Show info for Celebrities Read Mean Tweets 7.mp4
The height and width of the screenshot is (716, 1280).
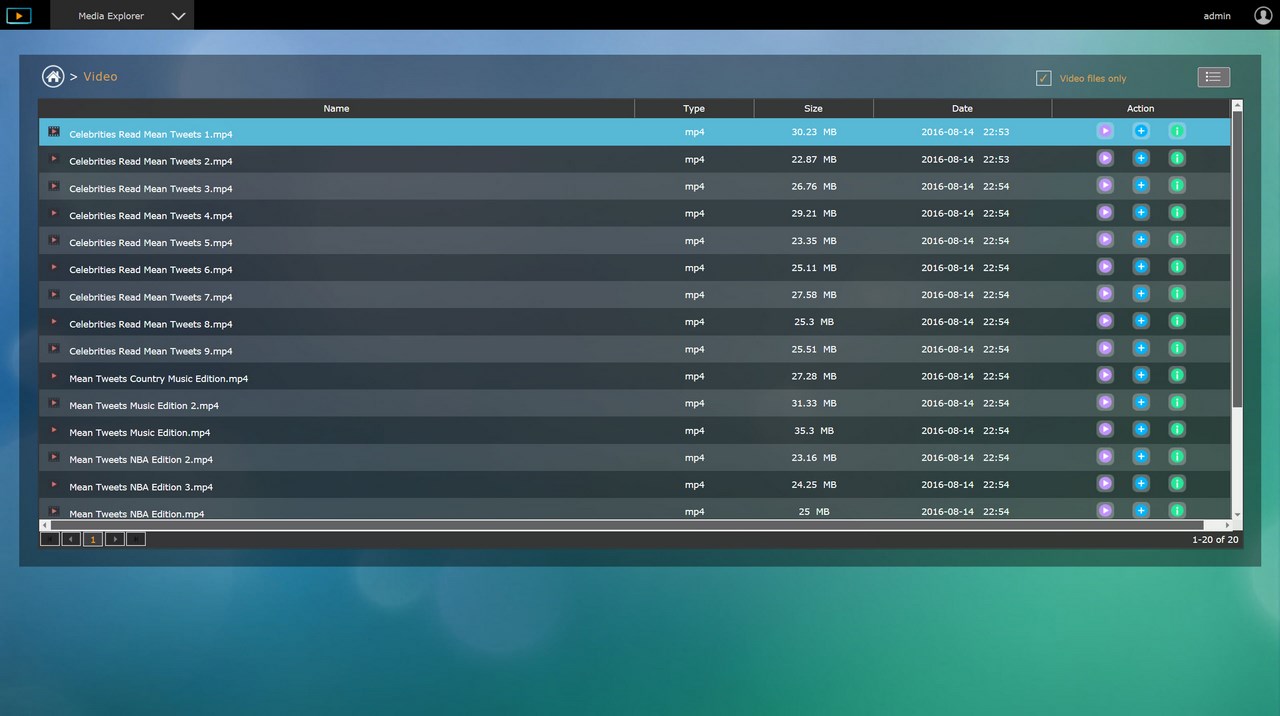click(1177, 293)
